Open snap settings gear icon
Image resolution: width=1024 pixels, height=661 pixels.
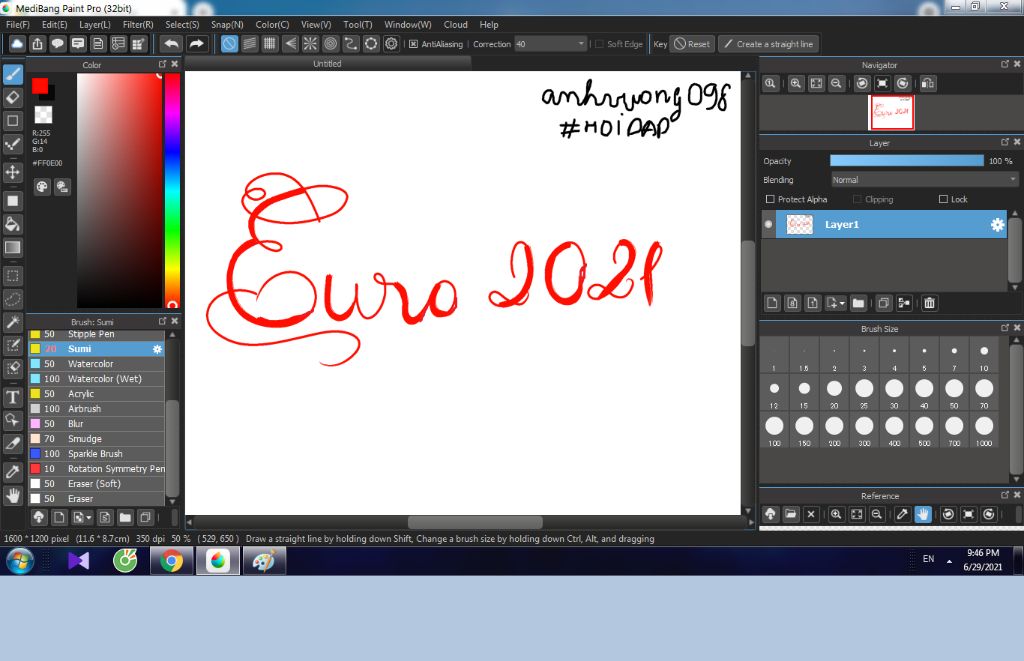point(391,44)
